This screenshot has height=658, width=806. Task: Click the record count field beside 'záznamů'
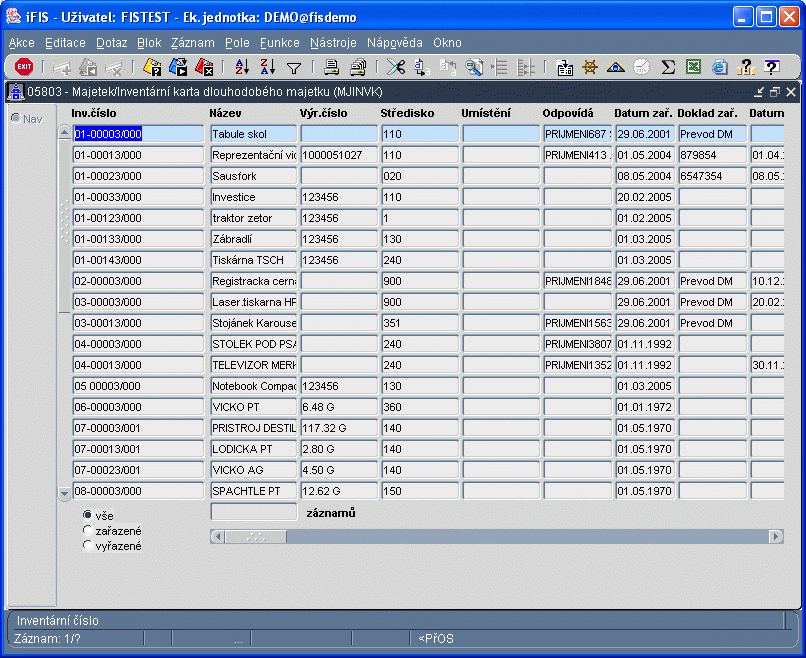(x=254, y=512)
